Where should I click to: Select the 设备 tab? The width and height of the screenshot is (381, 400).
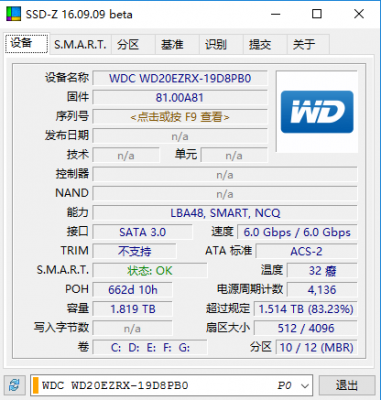coord(27,43)
